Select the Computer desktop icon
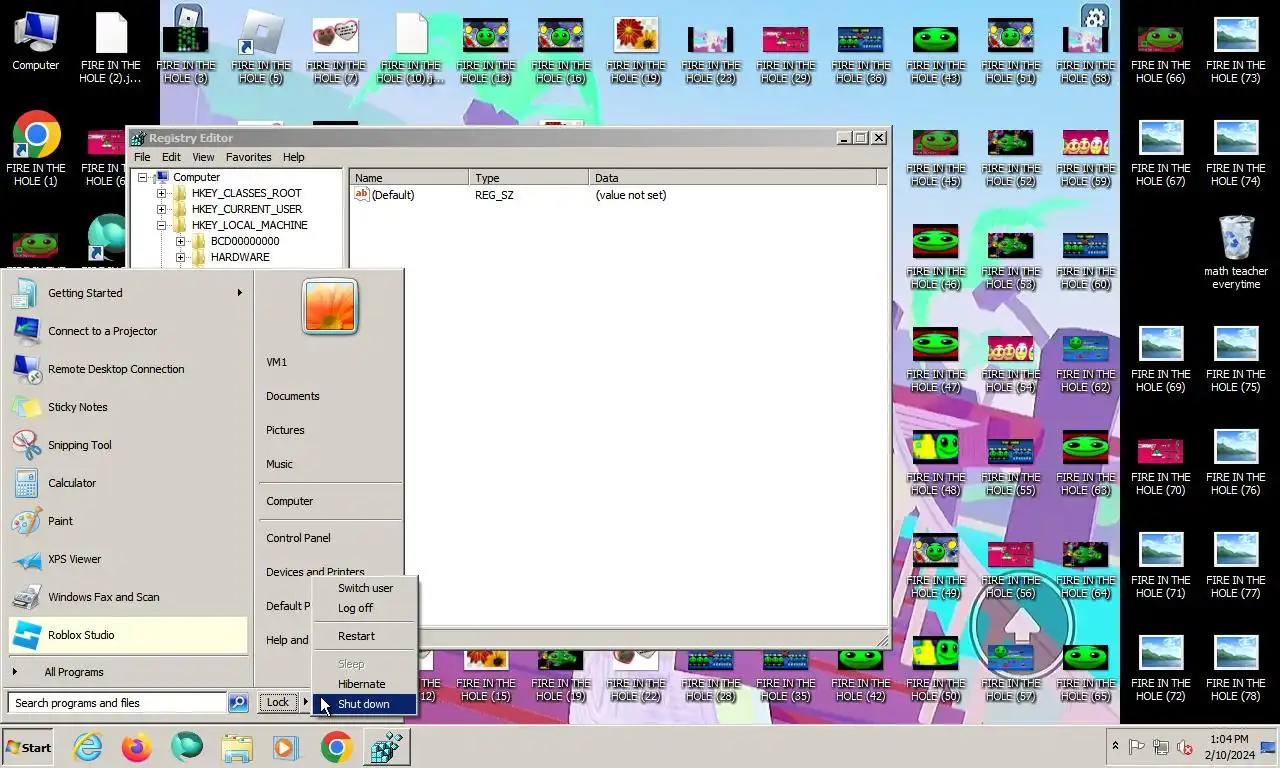The image size is (1280, 768). click(36, 41)
